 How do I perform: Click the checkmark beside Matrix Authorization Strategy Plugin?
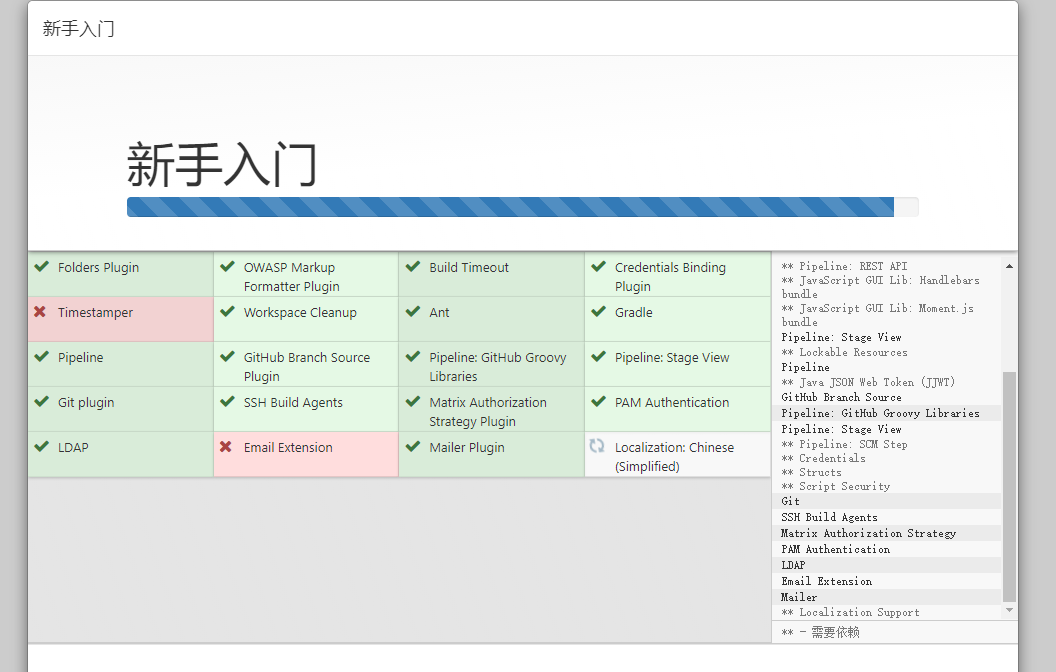tap(413, 402)
